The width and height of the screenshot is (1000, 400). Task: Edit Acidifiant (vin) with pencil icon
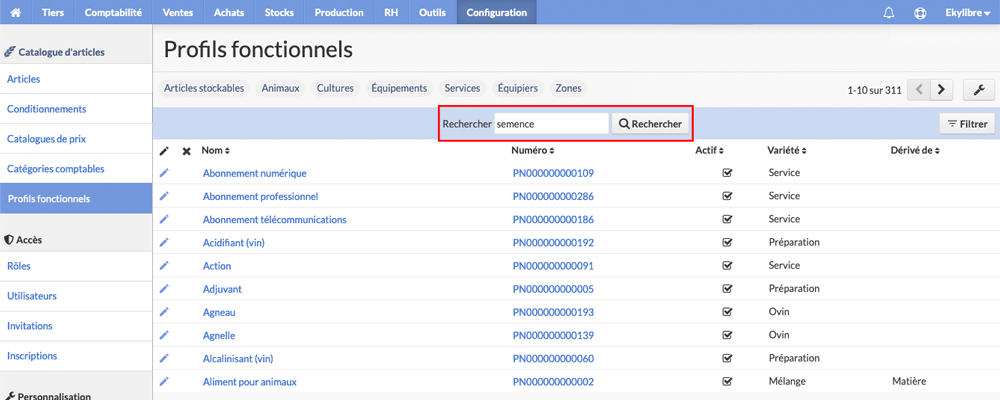point(164,242)
